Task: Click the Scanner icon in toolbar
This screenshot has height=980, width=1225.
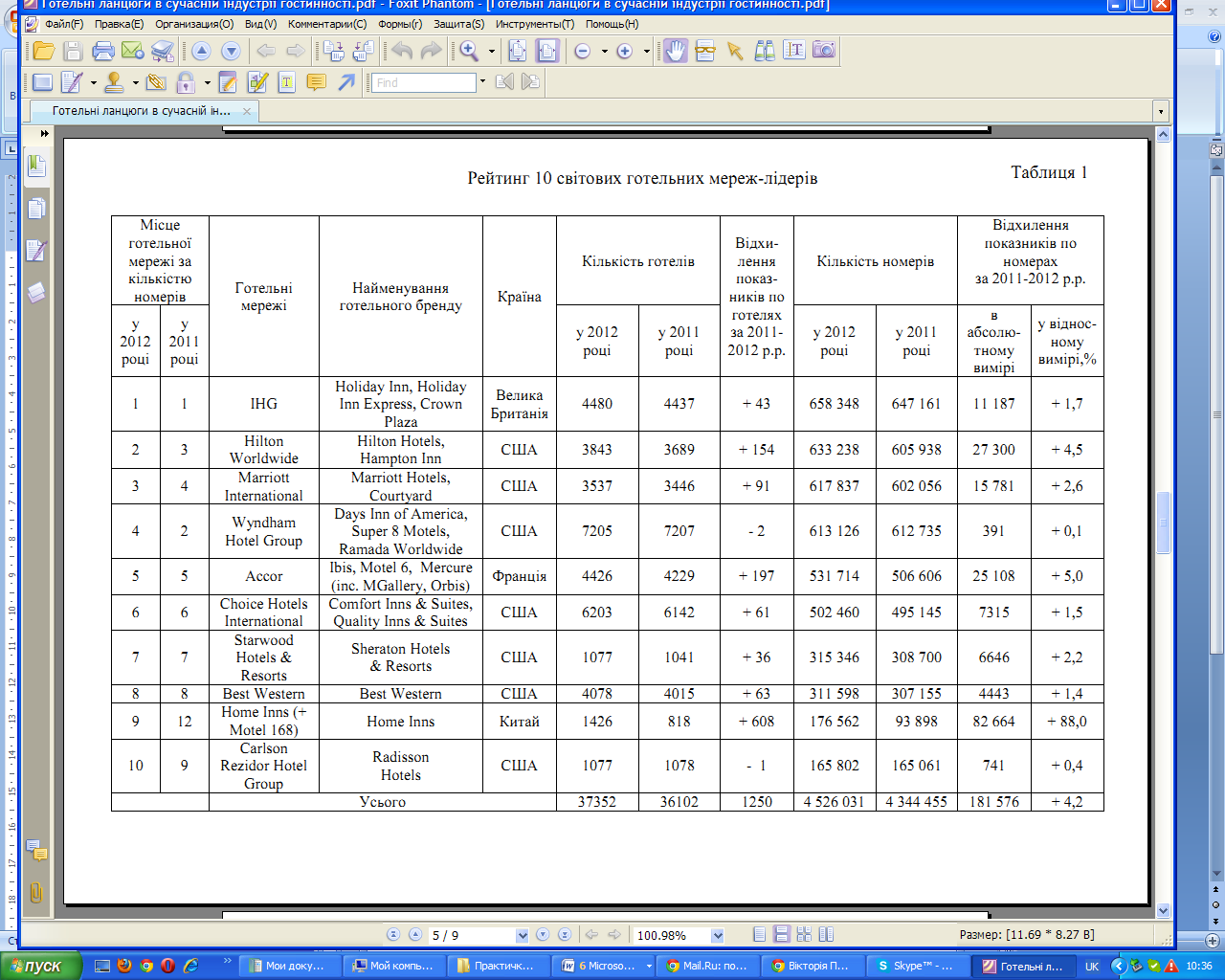Action: (x=163, y=51)
